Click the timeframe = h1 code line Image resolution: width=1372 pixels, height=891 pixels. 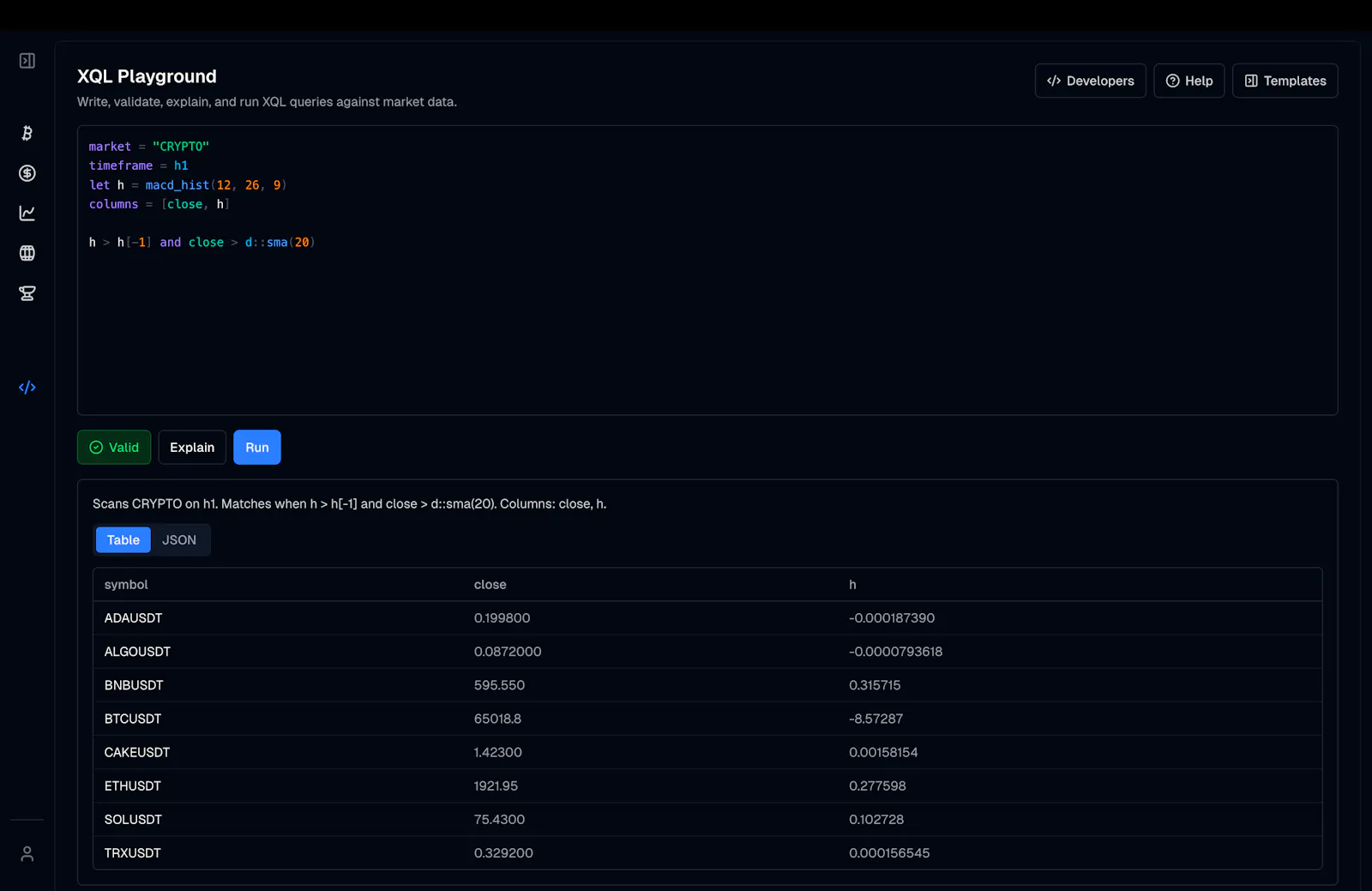click(x=138, y=166)
